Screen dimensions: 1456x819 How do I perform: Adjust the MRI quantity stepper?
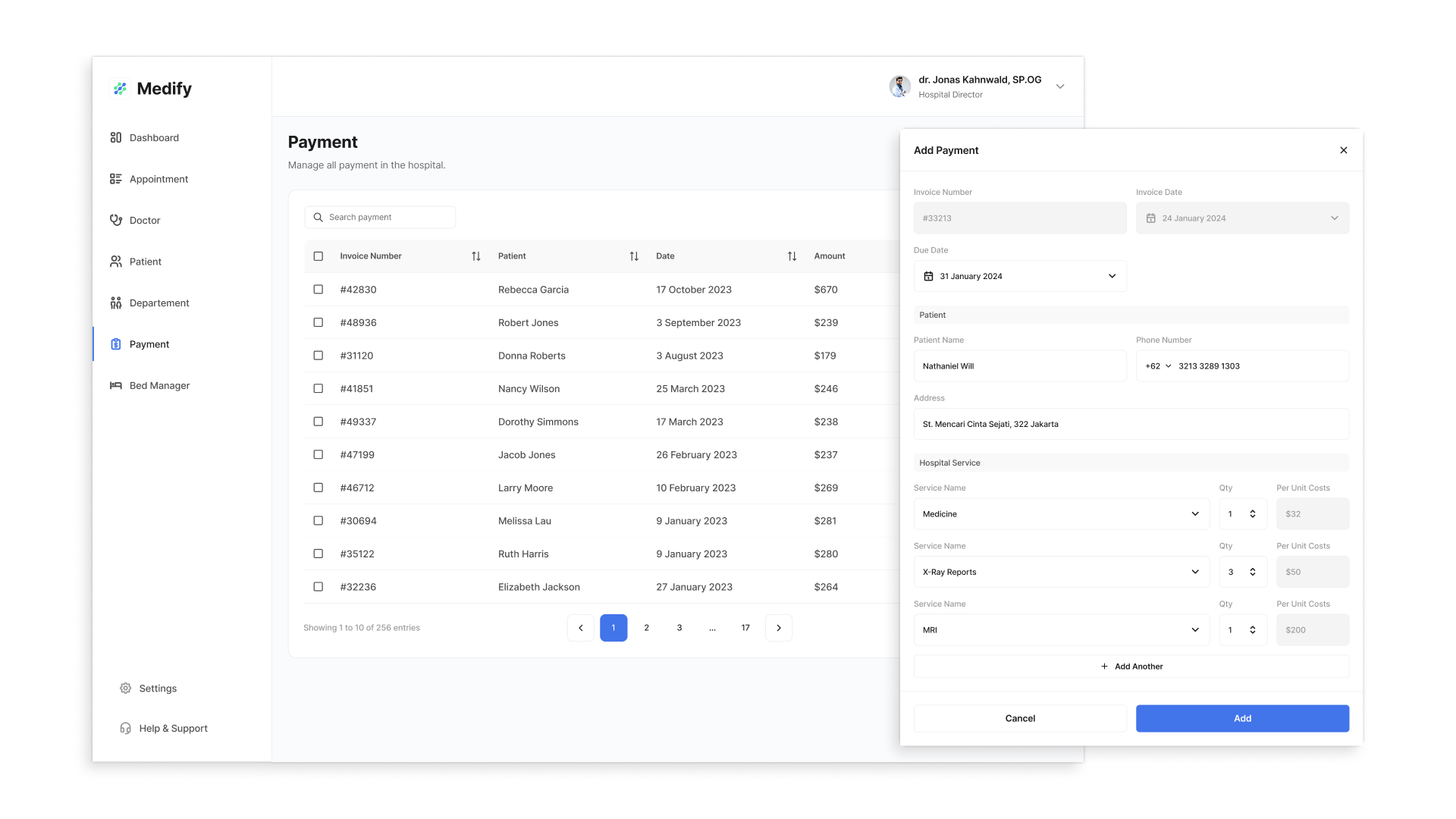pyautogui.click(x=1253, y=630)
